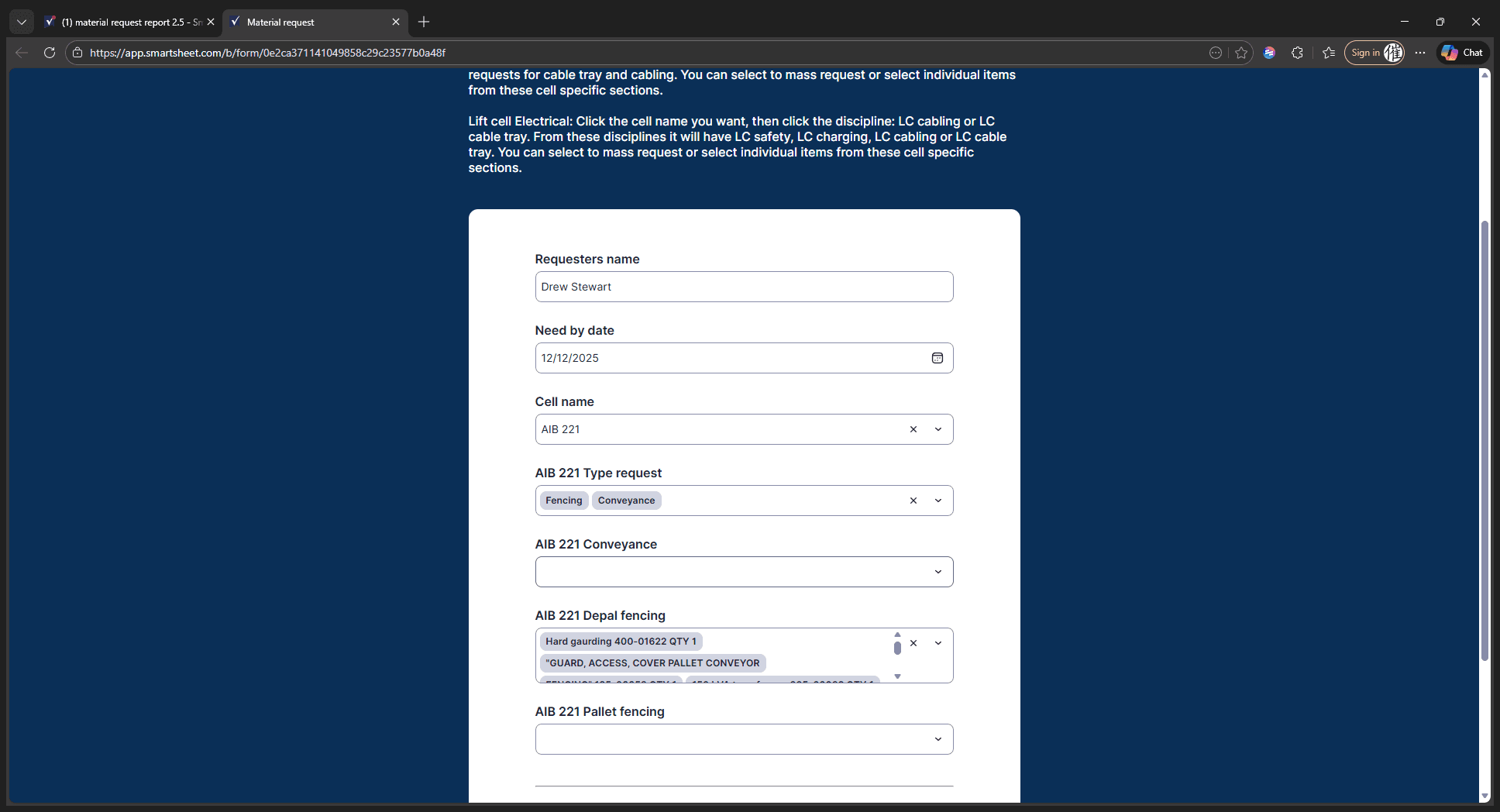
Task: Click the Sign in profile button
Action: [x=1374, y=53]
